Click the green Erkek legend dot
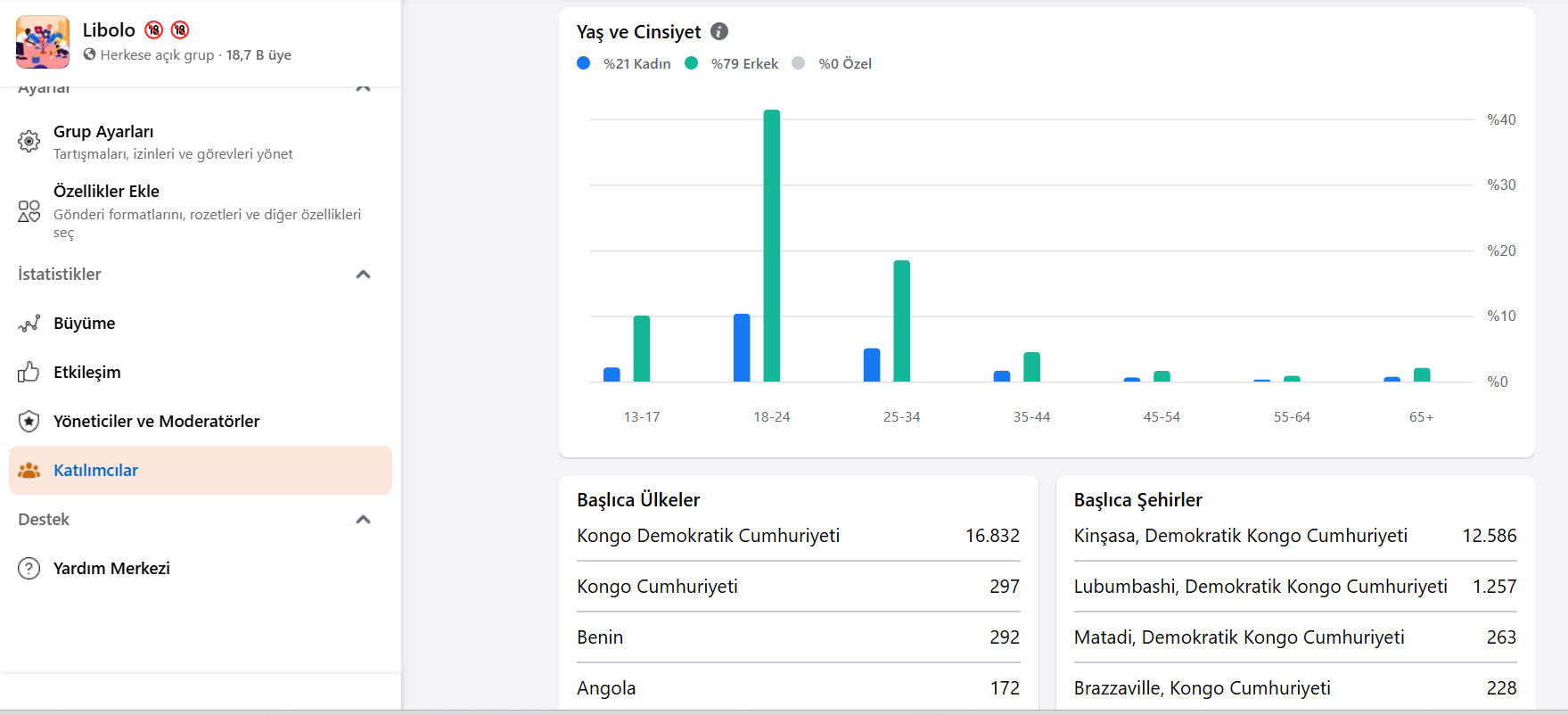1568x715 pixels. (x=691, y=63)
